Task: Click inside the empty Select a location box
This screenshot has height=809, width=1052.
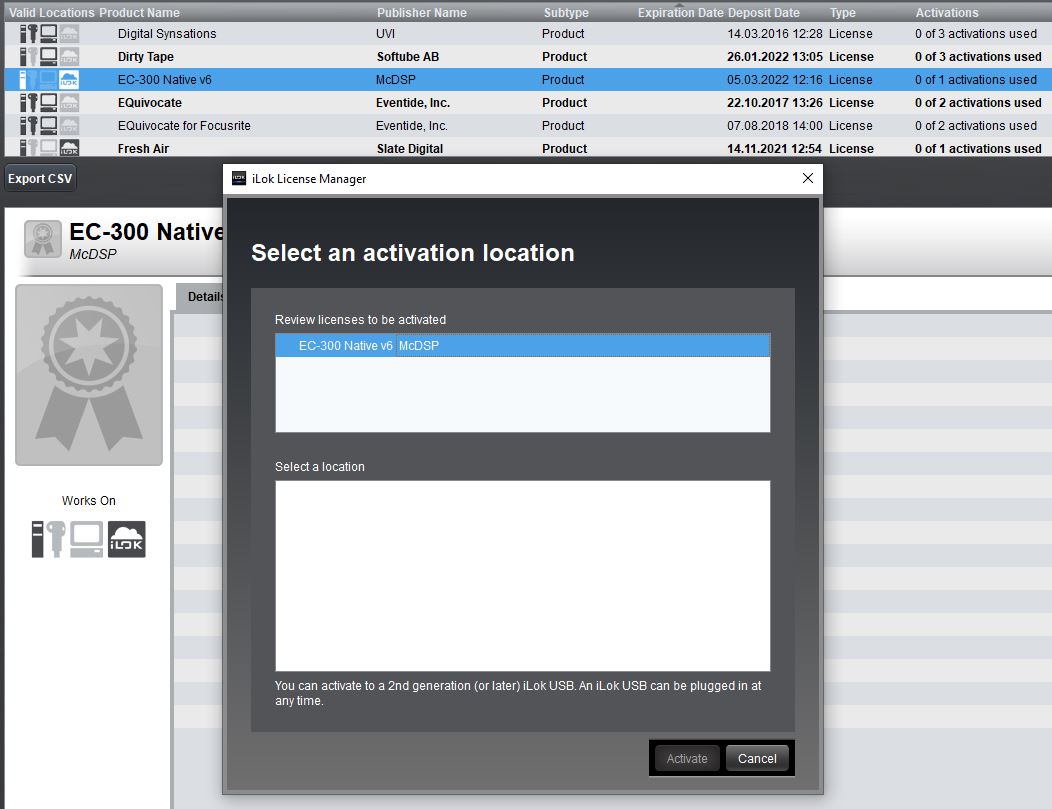Action: tap(522, 575)
